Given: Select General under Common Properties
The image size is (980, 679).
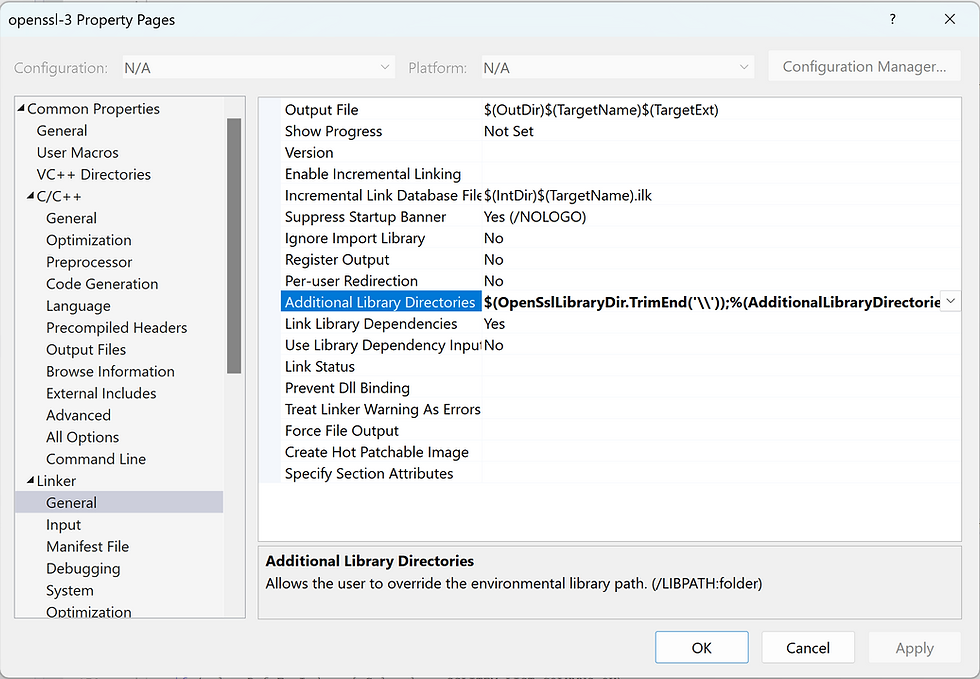Looking at the screenshot, I should [x=62, y=130].
